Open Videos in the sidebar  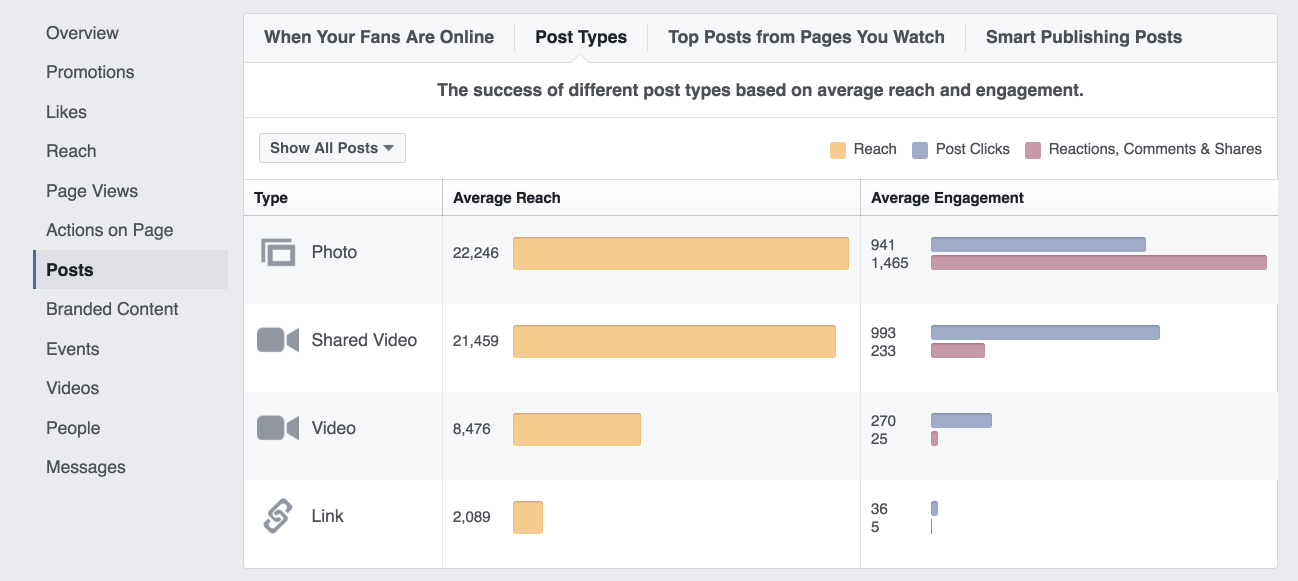(x=73, y=388)
